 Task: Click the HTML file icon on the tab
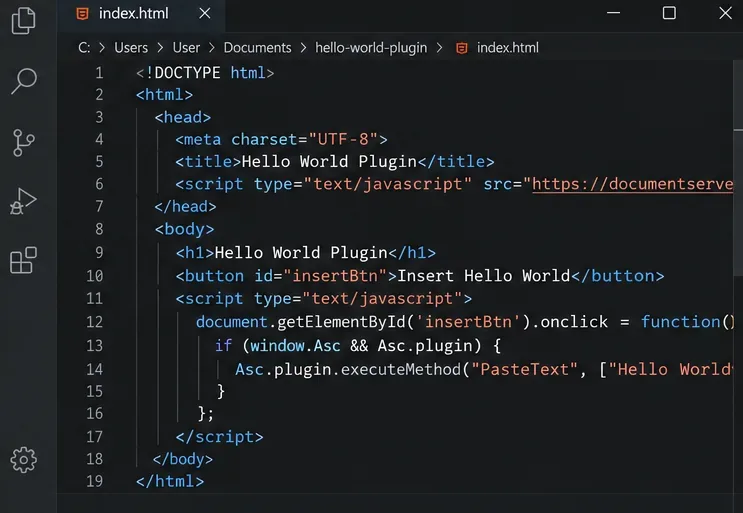pyautogui.click(x=82, y=14)
